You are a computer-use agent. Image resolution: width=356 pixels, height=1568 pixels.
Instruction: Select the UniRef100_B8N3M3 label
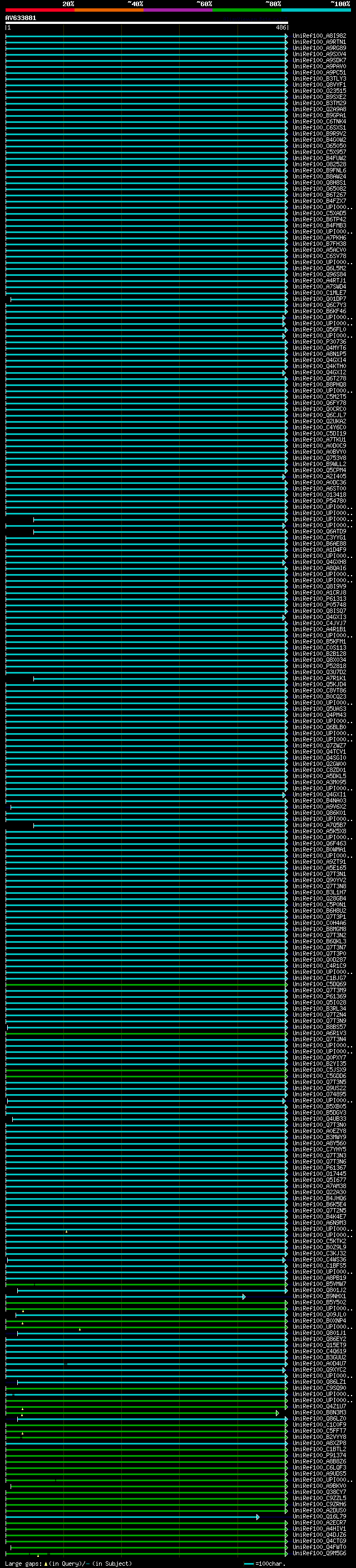pos(319,1413)
